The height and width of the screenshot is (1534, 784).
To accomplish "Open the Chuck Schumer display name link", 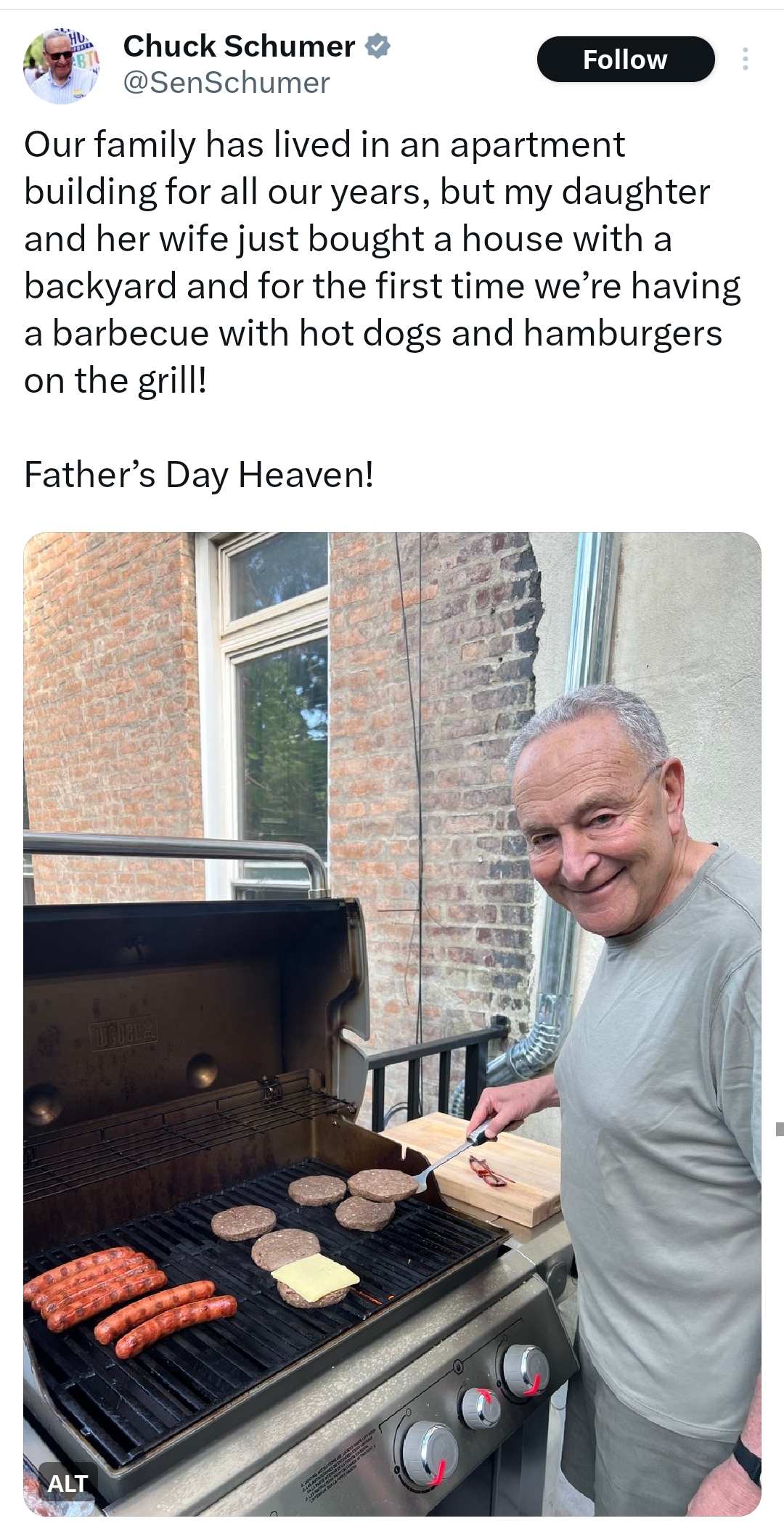I will pyautogui.click(x=239, y=46).
